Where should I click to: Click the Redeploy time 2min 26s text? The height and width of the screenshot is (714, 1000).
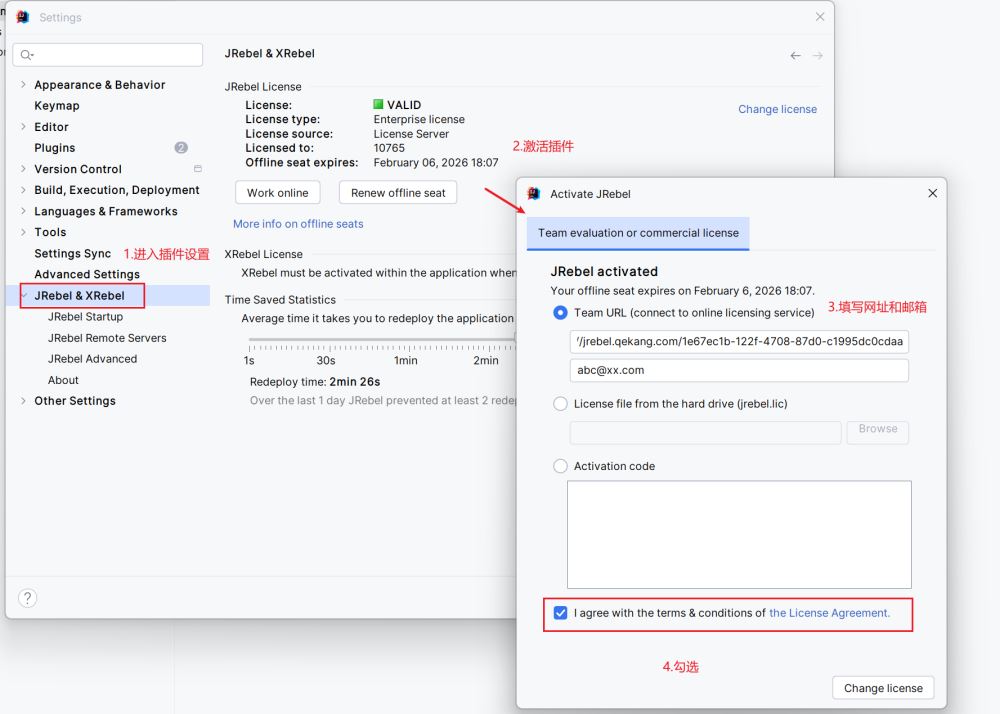coord(315,382)
